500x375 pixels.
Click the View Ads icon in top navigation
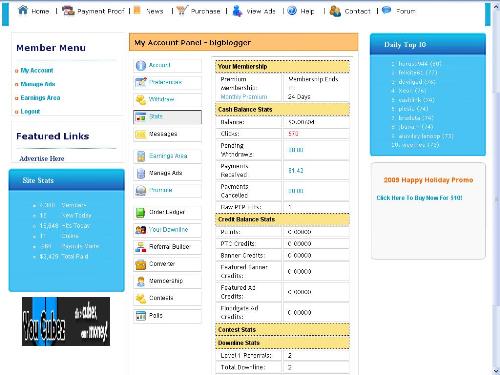[237, 11]
